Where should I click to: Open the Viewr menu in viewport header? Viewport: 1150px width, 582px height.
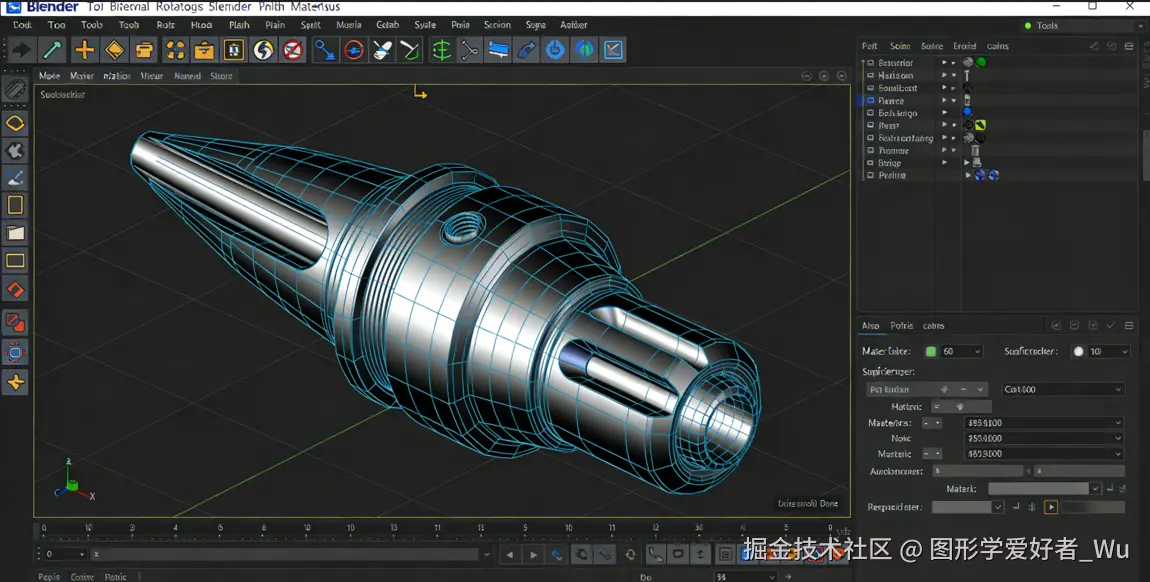pos(151,75)
